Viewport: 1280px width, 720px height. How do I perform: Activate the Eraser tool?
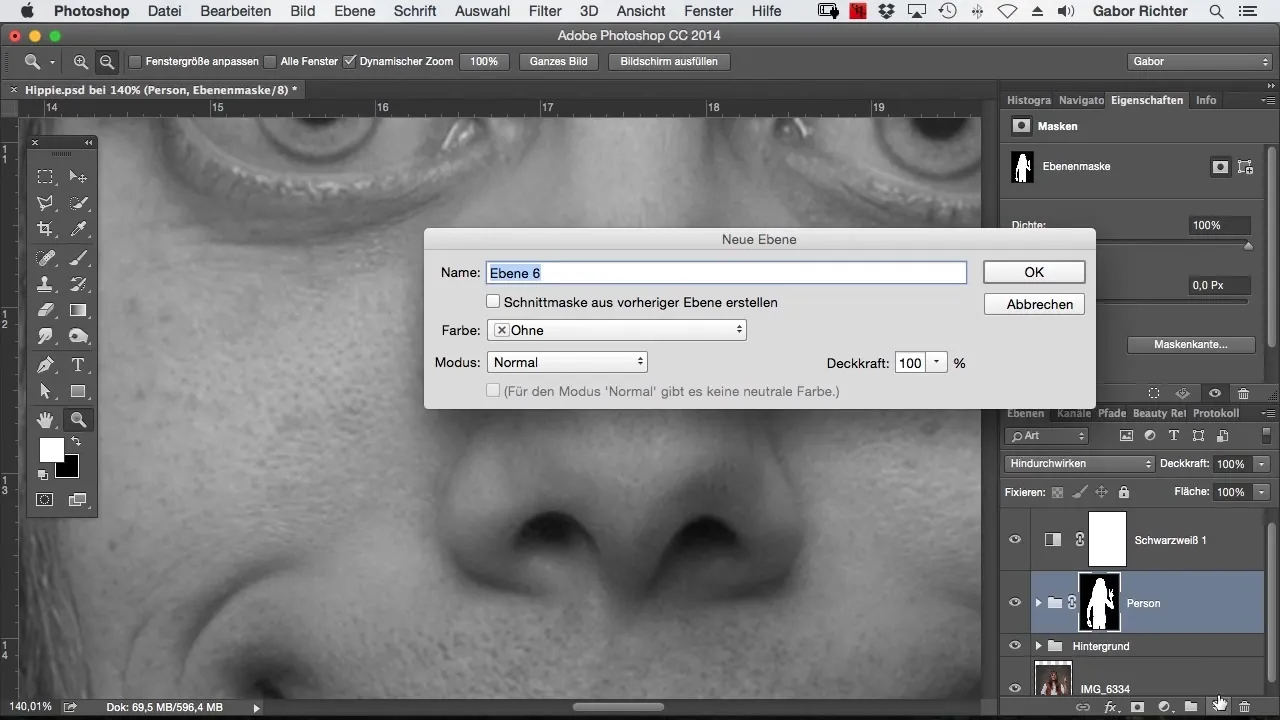coord(45,310)
